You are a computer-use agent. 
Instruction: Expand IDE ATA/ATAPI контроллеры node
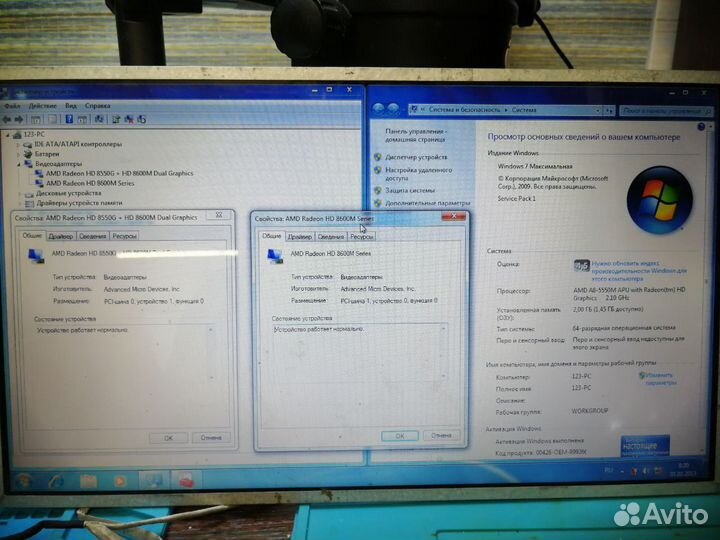19,144
